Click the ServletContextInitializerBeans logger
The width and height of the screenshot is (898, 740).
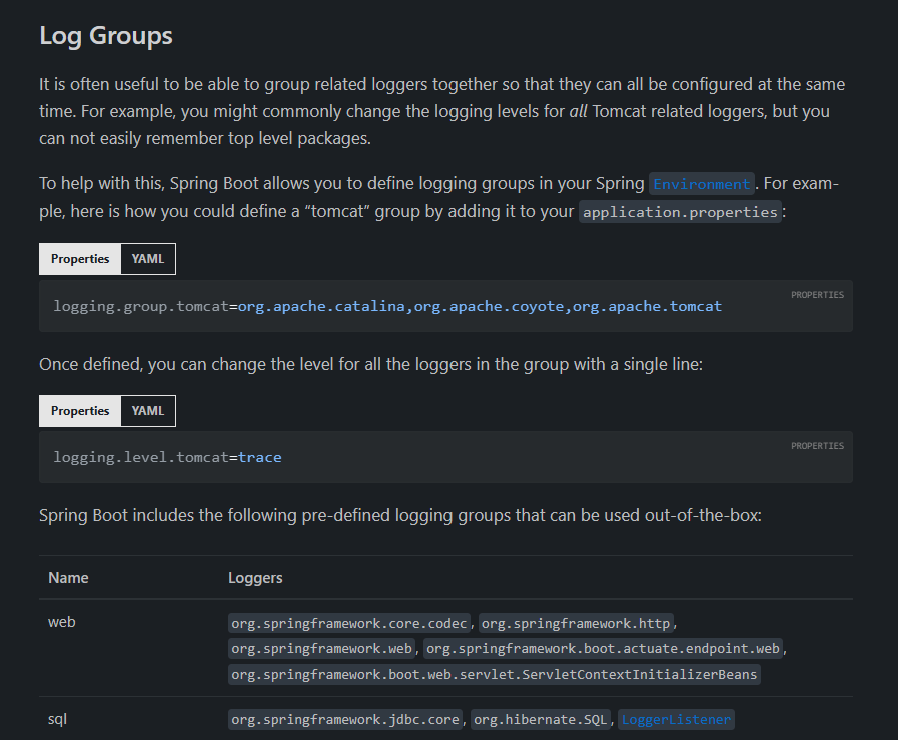tap(494, 674)
